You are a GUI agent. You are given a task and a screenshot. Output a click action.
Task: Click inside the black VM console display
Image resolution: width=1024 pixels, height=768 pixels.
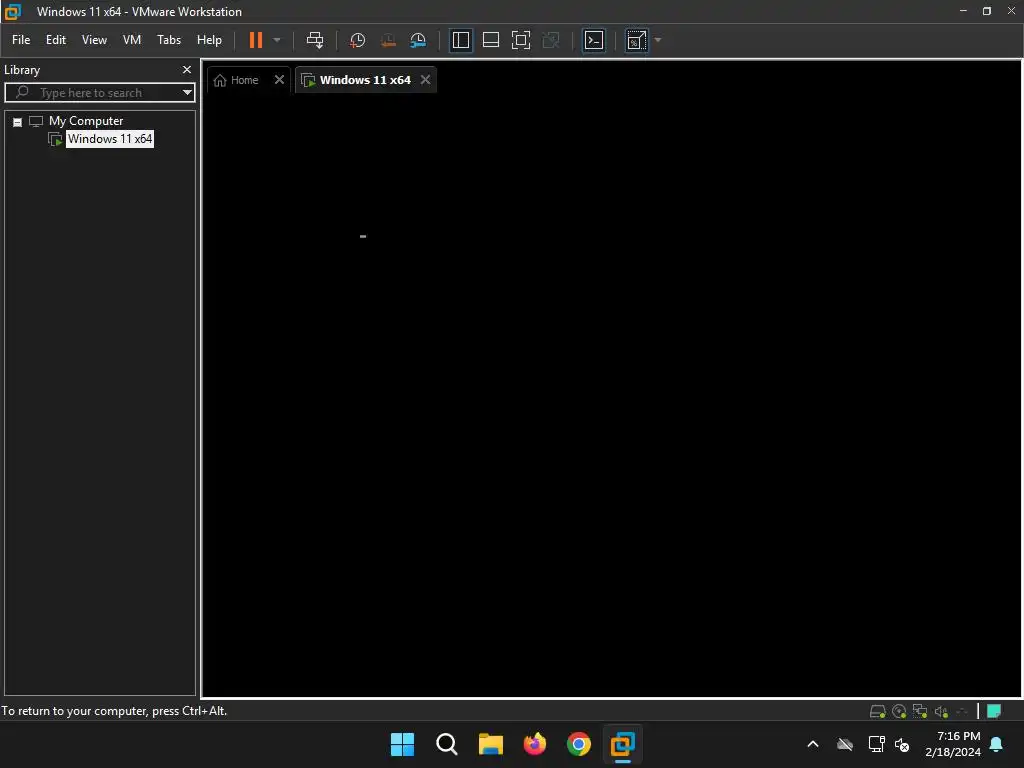pos(612,395)
